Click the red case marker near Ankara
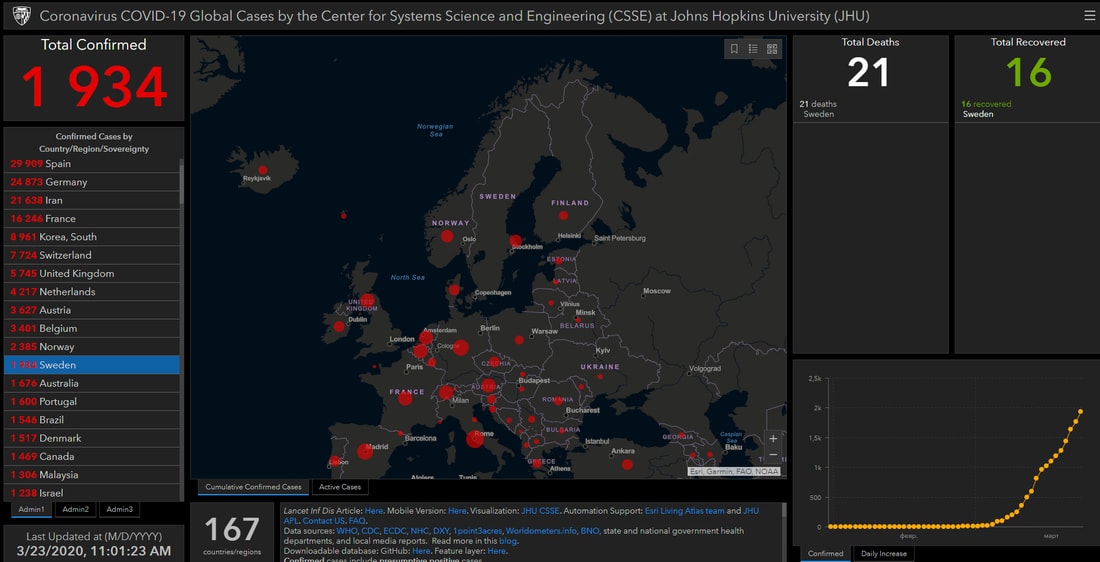Viewport: 1100px width, 562px height. point(627,464)
